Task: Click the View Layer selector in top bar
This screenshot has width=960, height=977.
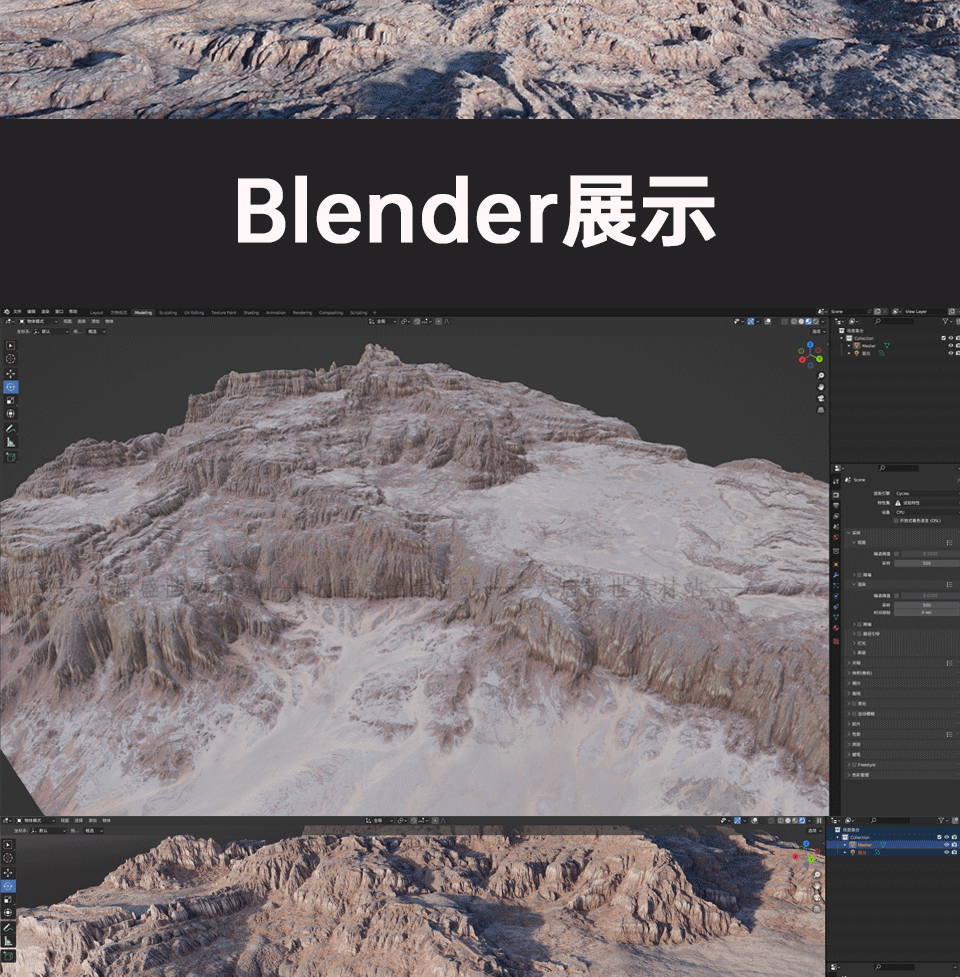Action: pos(920,312)
